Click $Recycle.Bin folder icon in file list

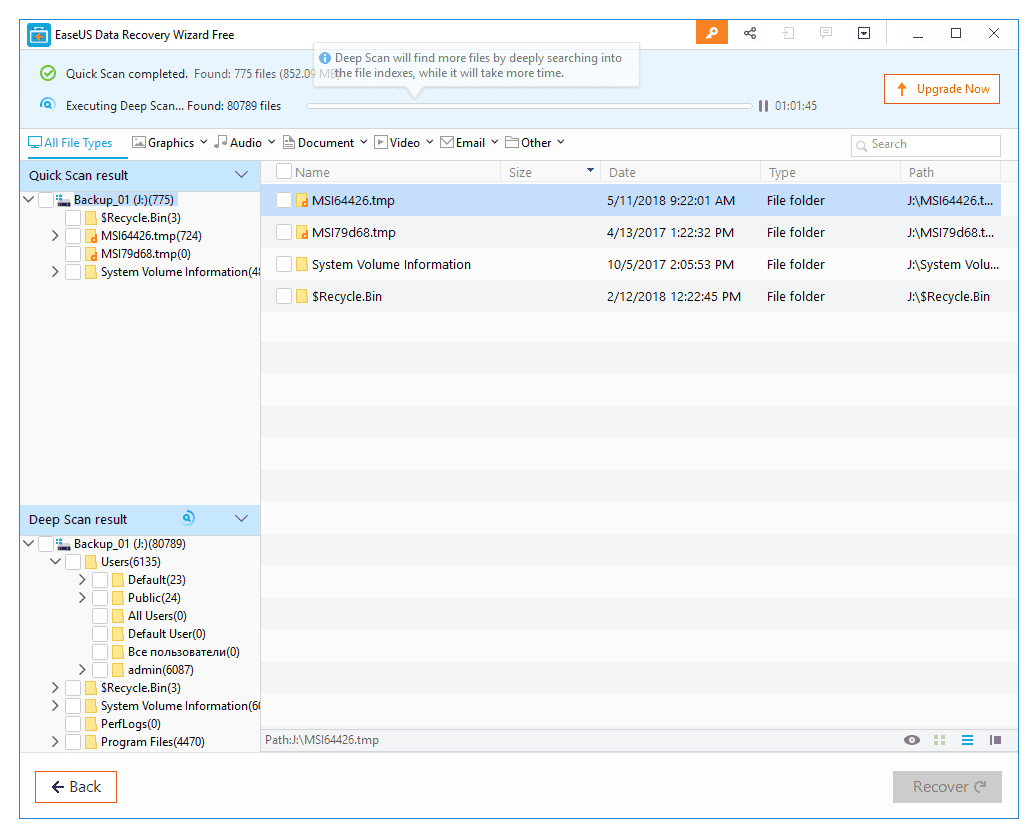pyautogui.click(x=302, y=297)
